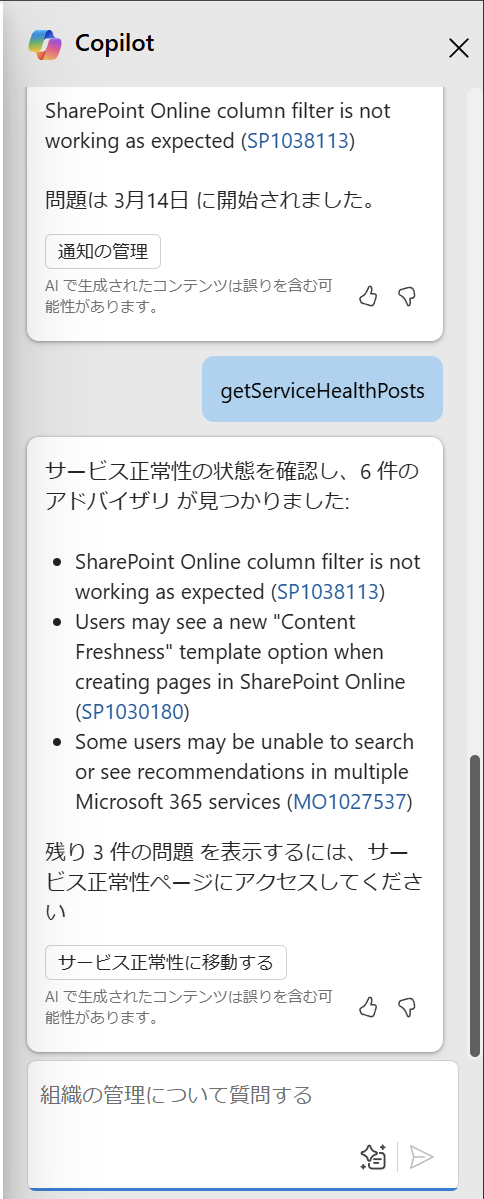
Task: Click the chat vertical scrollbar thumb
Action: pos(475,906)
